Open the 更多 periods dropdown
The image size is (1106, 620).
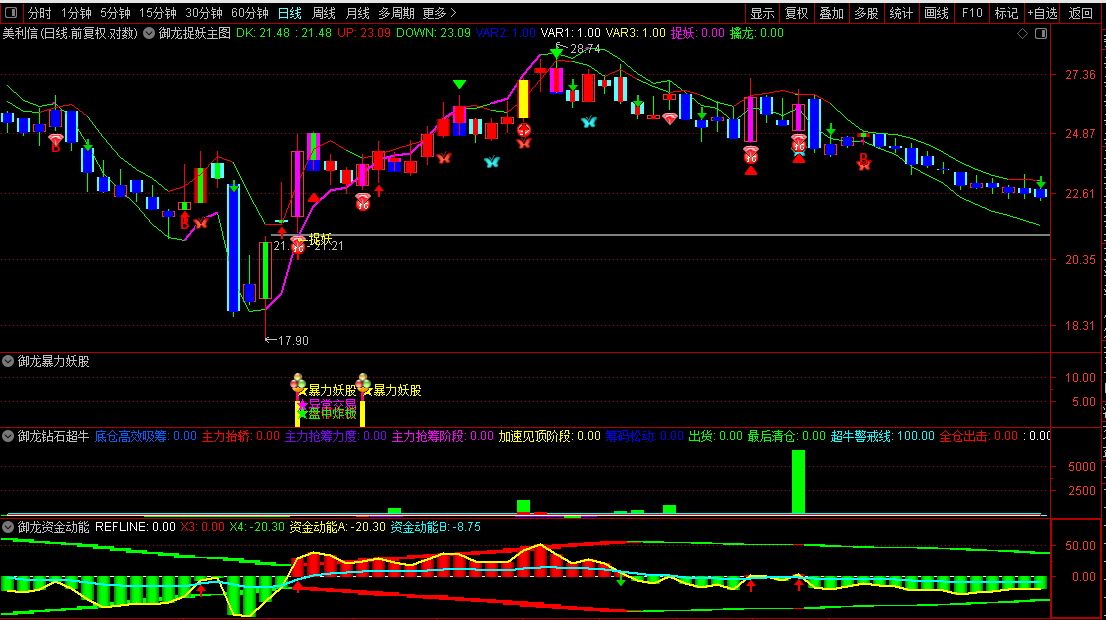pyautogui.click(x=439, y=13)
